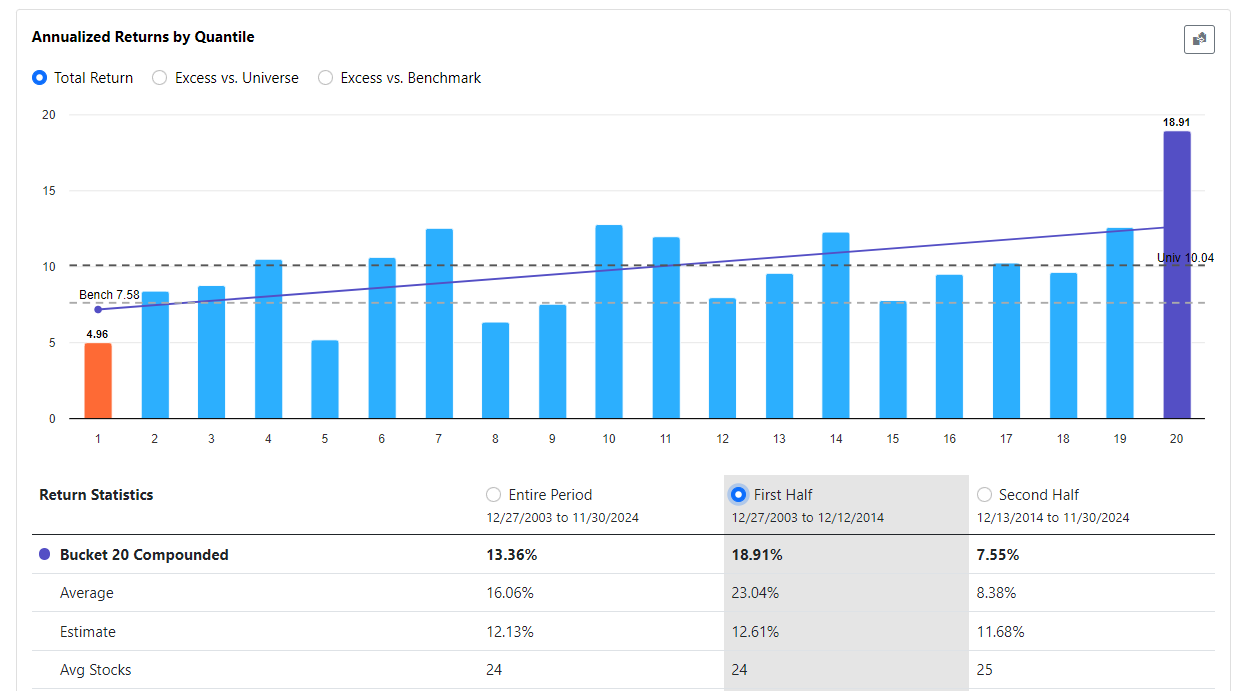Click the blue bar for quantile 7
This screenshot has height=691, width=1243.
click(439, 324)
